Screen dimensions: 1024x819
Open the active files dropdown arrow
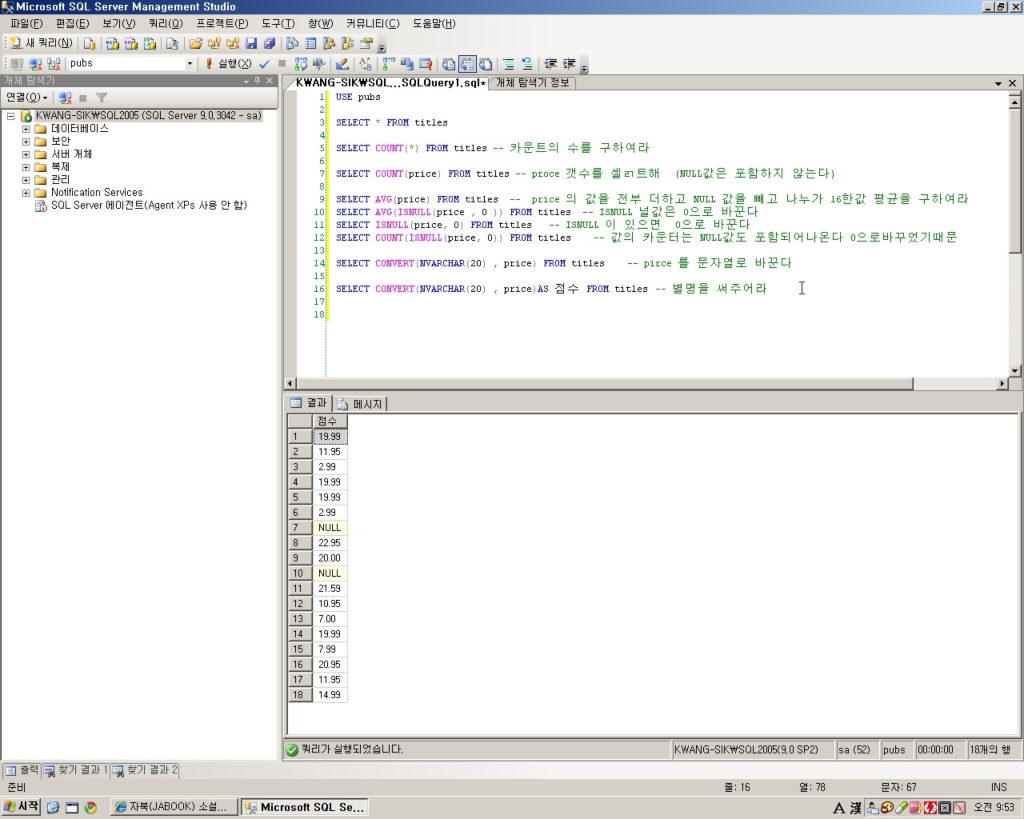998,84
